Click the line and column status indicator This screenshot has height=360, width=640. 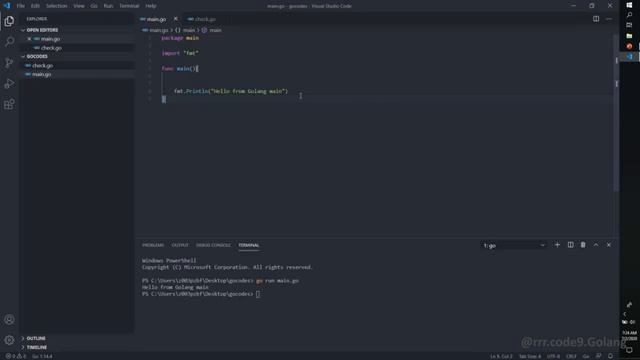[x=501, y=356]
